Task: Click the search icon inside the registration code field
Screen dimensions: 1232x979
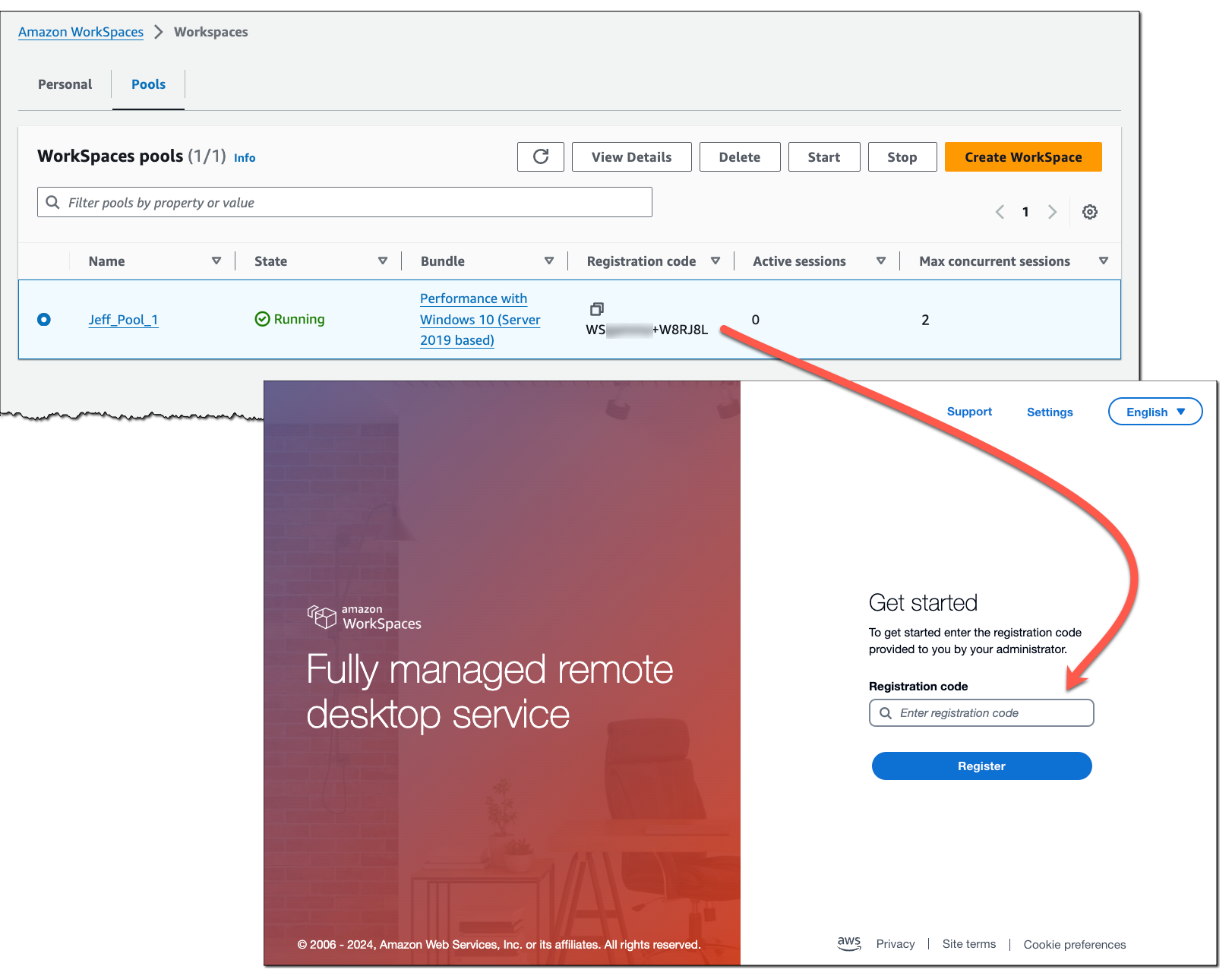Action: click(x=886, y=712)
